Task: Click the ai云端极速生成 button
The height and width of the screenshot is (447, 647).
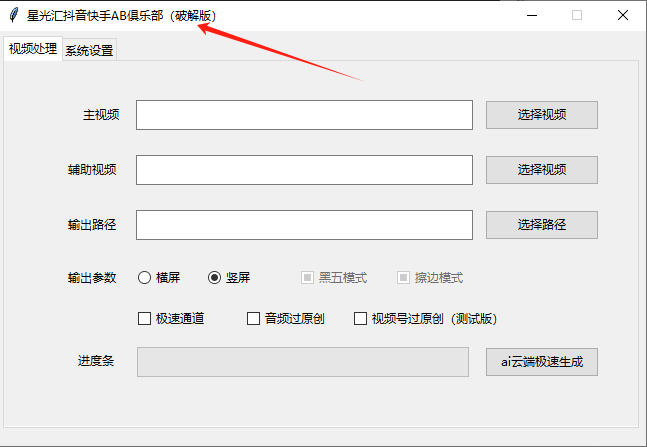Action: tap(542, 362)
